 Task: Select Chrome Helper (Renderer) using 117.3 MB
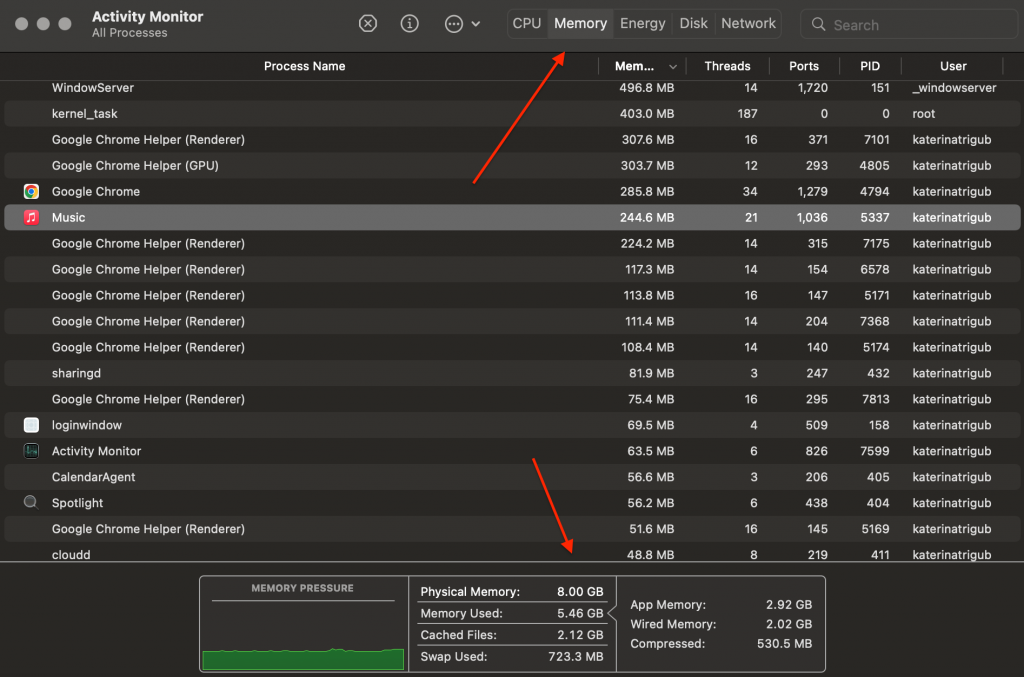click(x=512, y=269)
